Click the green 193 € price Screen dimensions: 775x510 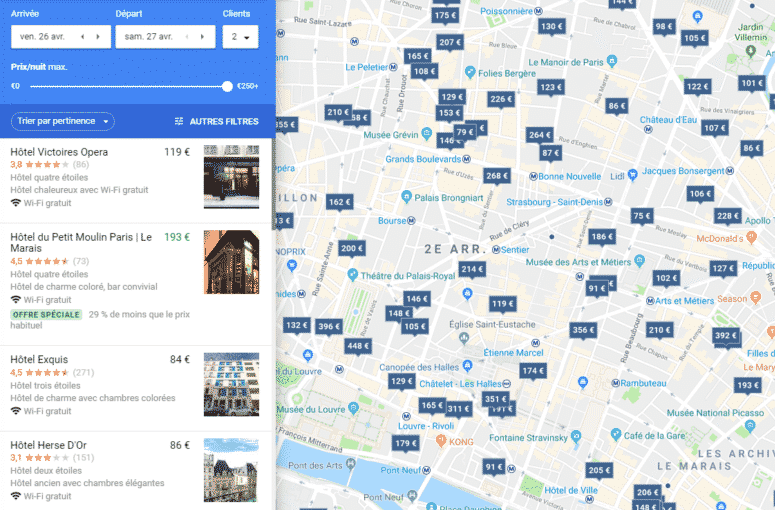177,237
